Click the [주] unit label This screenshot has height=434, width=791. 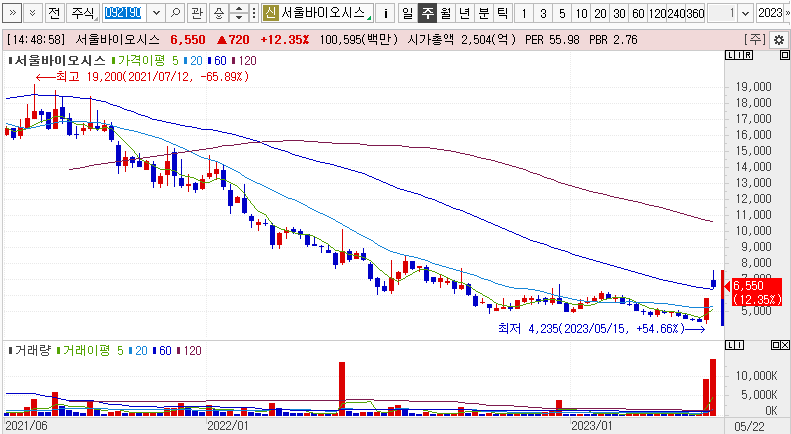coord(755,39)
